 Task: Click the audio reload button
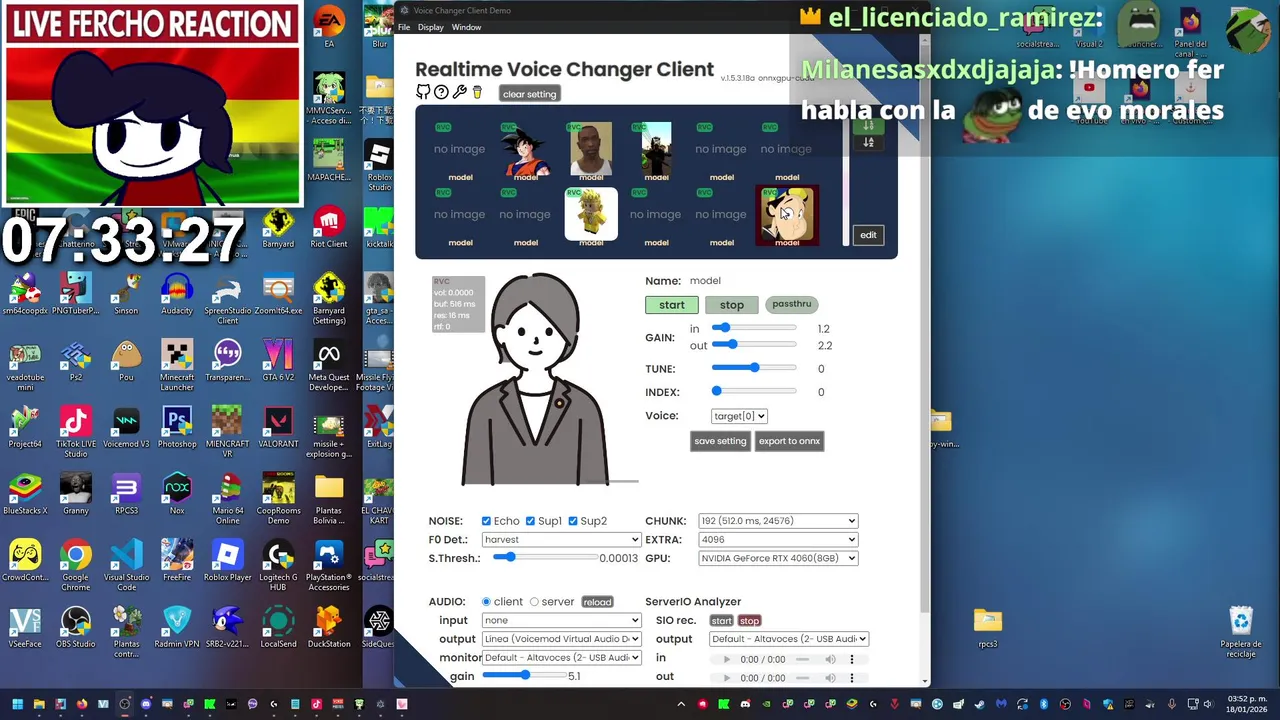(597, 602)
